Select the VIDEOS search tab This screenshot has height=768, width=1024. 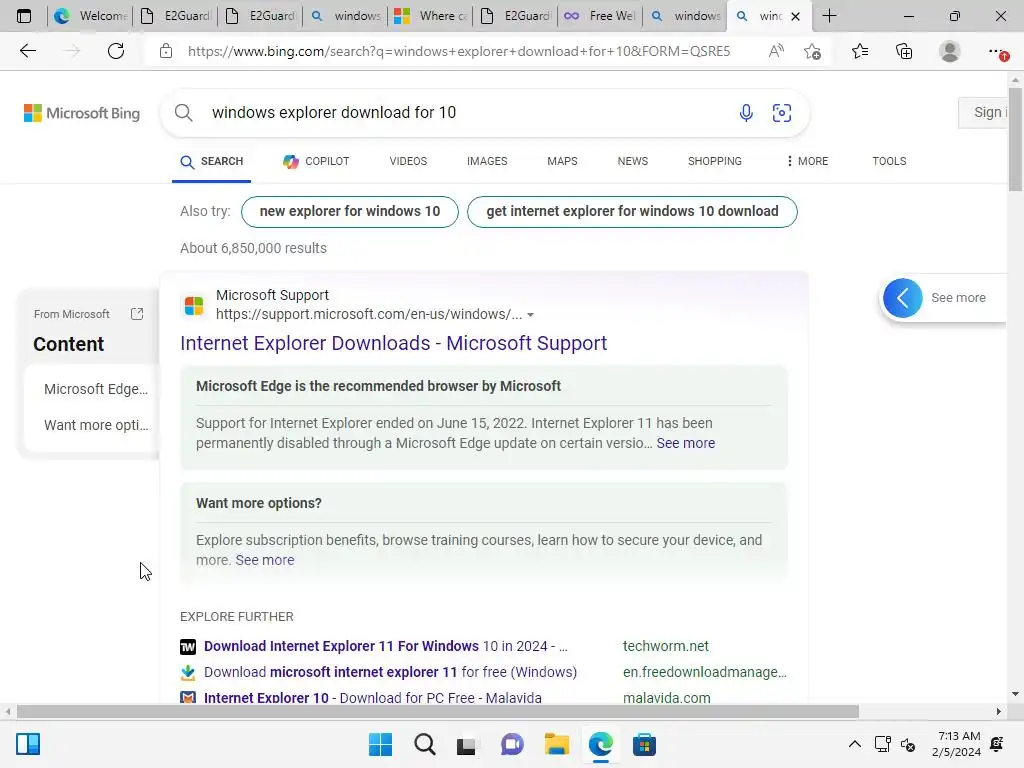[408, 161]
